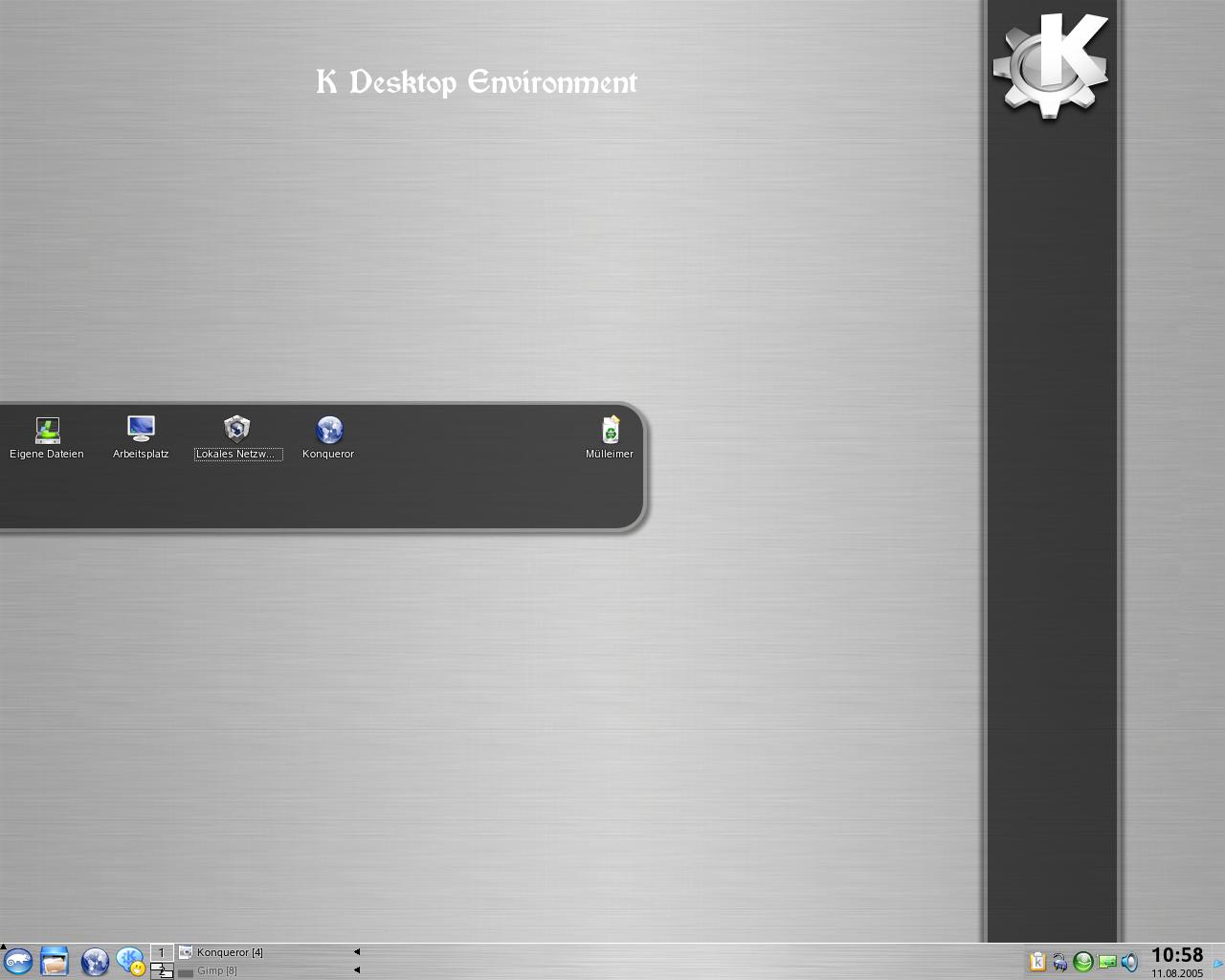The image size is (1225, 980).
Task: Switch to virtual desktop 2
Action: coord(162,970)
